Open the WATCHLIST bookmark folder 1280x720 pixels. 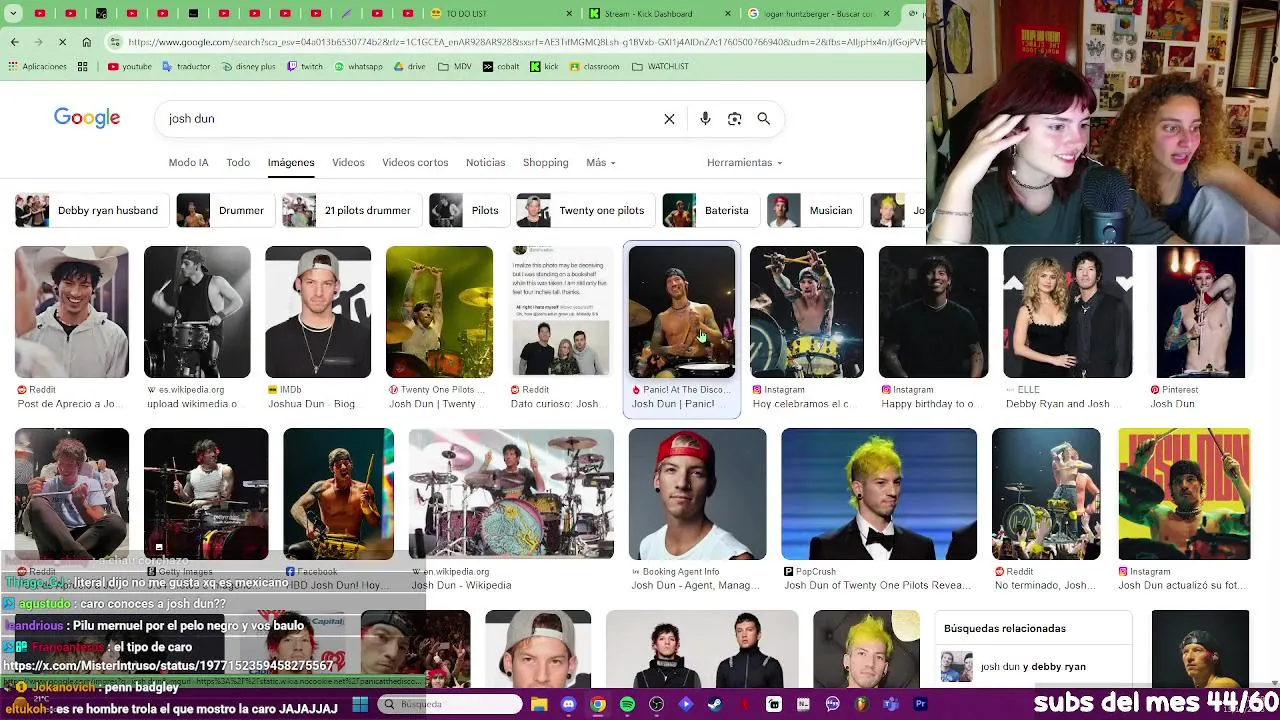pyautogui.click(x=660, y=67)
